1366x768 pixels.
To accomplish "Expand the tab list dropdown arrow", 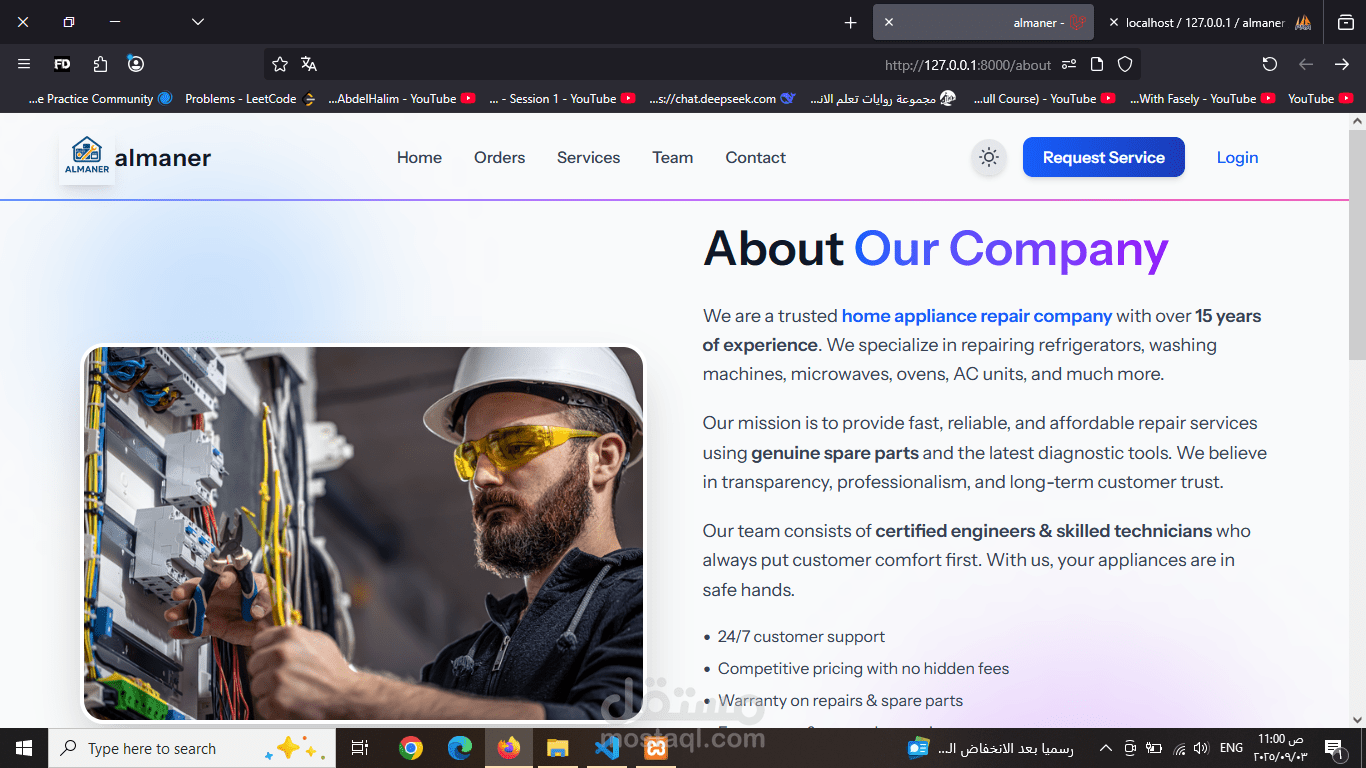I will click(x=198, y=22).
